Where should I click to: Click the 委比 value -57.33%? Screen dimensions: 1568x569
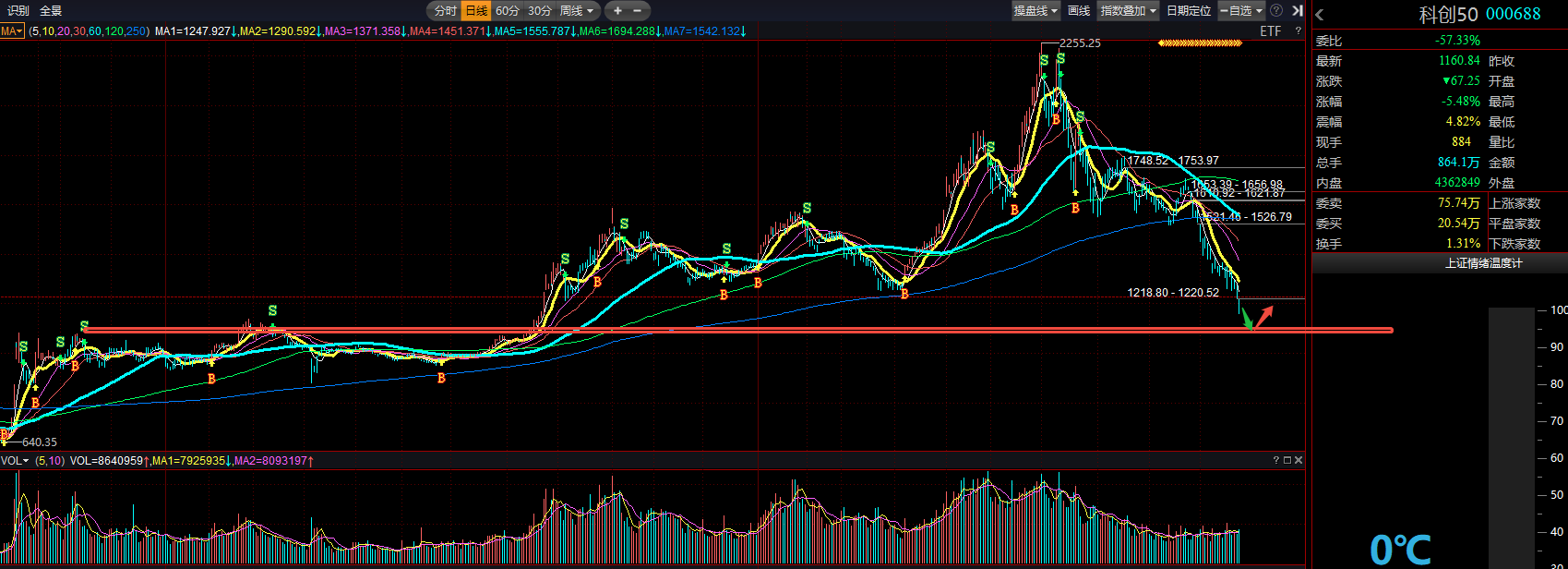point(1458,41)
